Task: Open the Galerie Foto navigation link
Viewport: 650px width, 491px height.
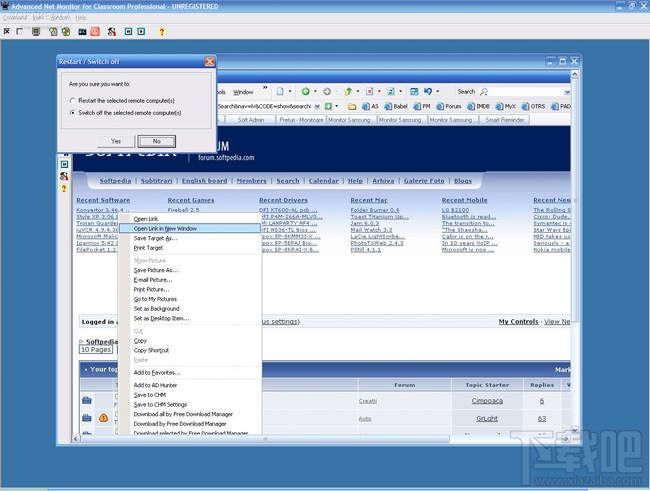Action: point(424,181)
